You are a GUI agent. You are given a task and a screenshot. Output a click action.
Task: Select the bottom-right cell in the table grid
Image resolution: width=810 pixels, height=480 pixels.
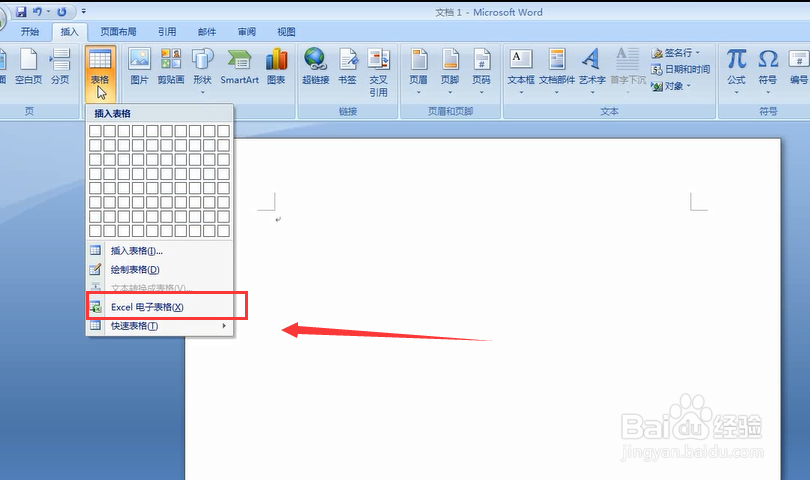(x=223, y=230)
